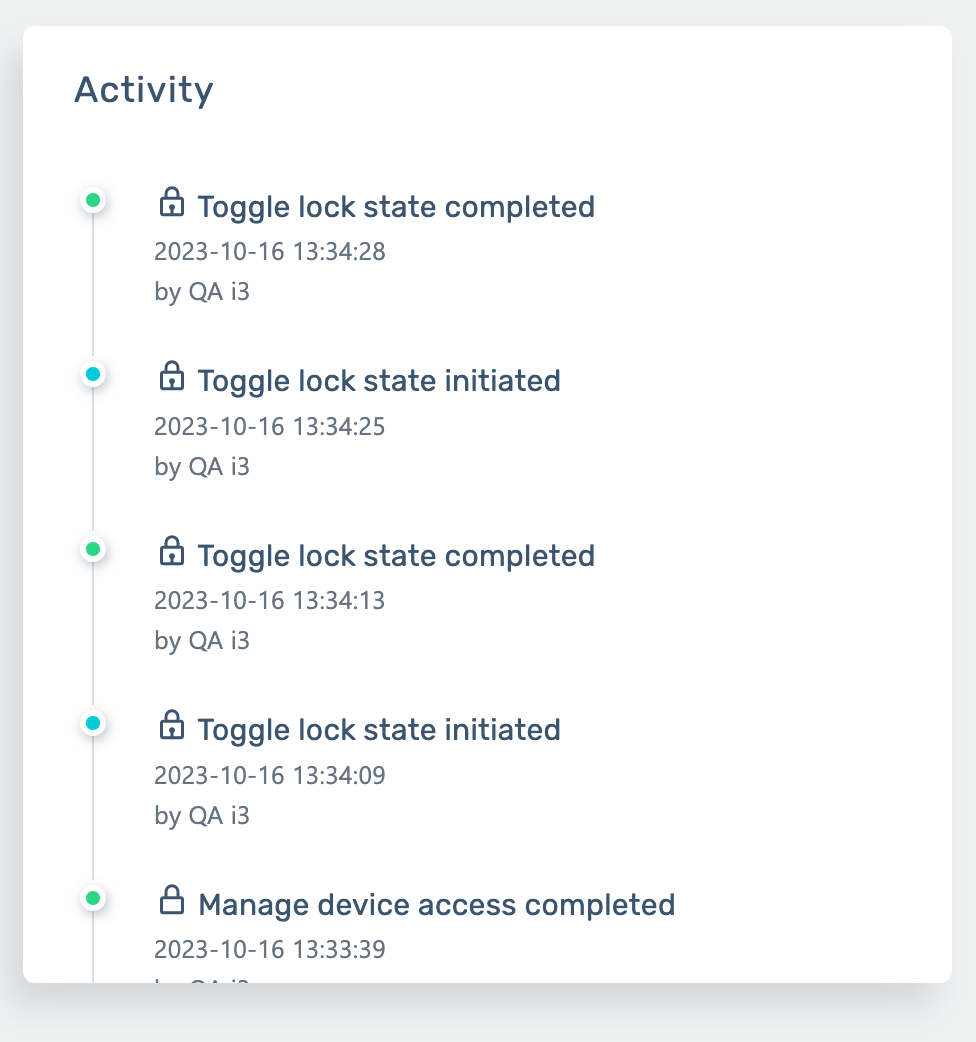Click the timestamp 2023-10-16 13:33:39
Image resolution: width=976 pixels, height=1042 pixels.
pos(270,949)
